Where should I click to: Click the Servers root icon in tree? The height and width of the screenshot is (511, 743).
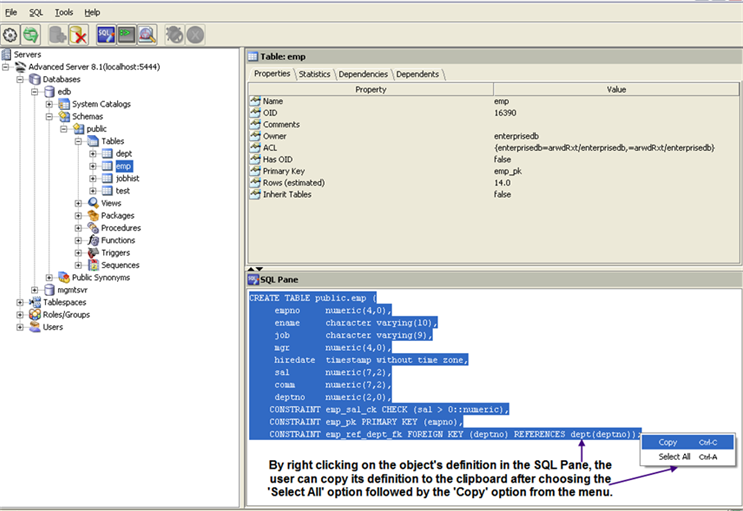(x=7, y=54)
